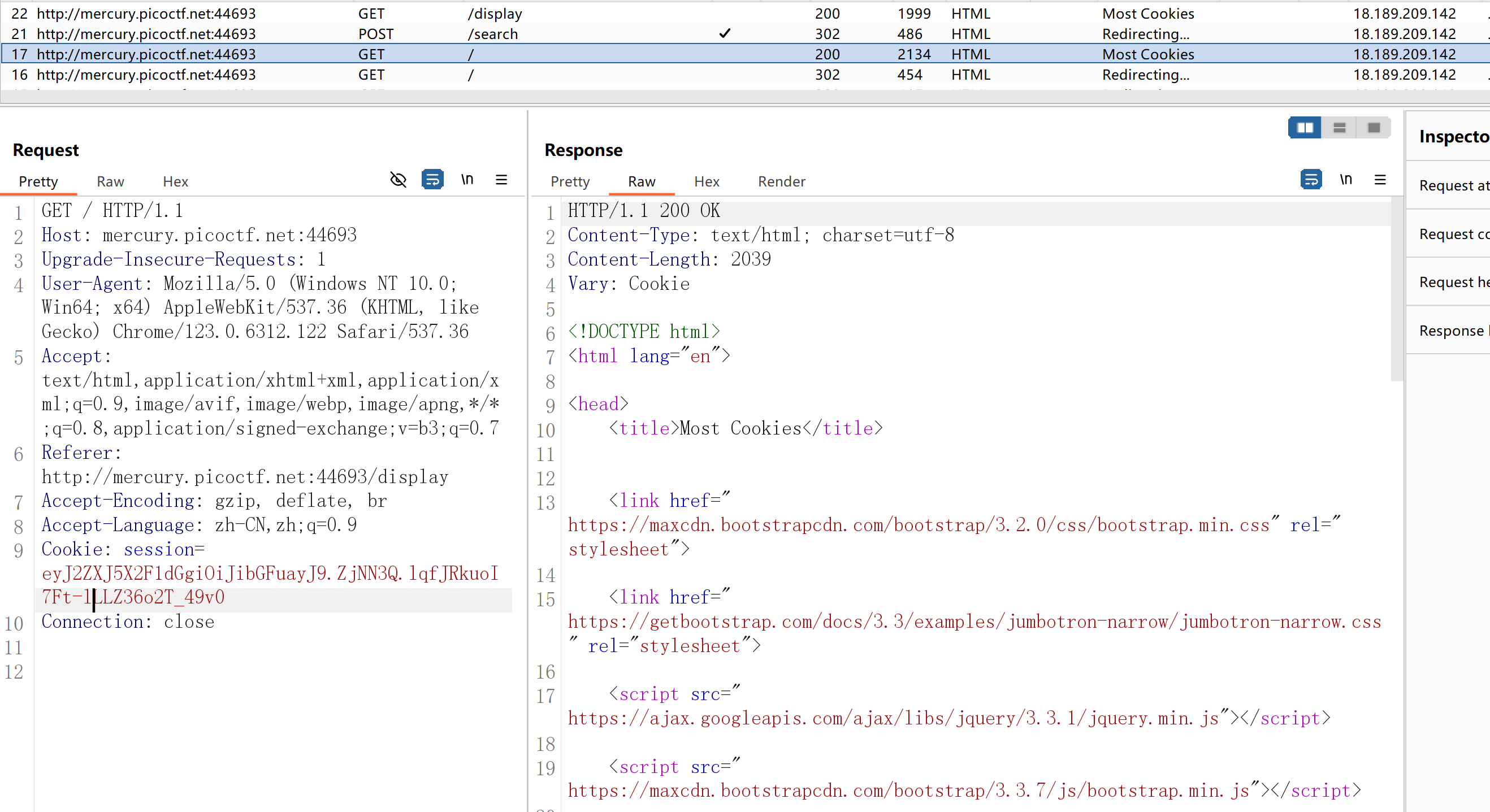Click Accept-Language header in request

[199, 525]
